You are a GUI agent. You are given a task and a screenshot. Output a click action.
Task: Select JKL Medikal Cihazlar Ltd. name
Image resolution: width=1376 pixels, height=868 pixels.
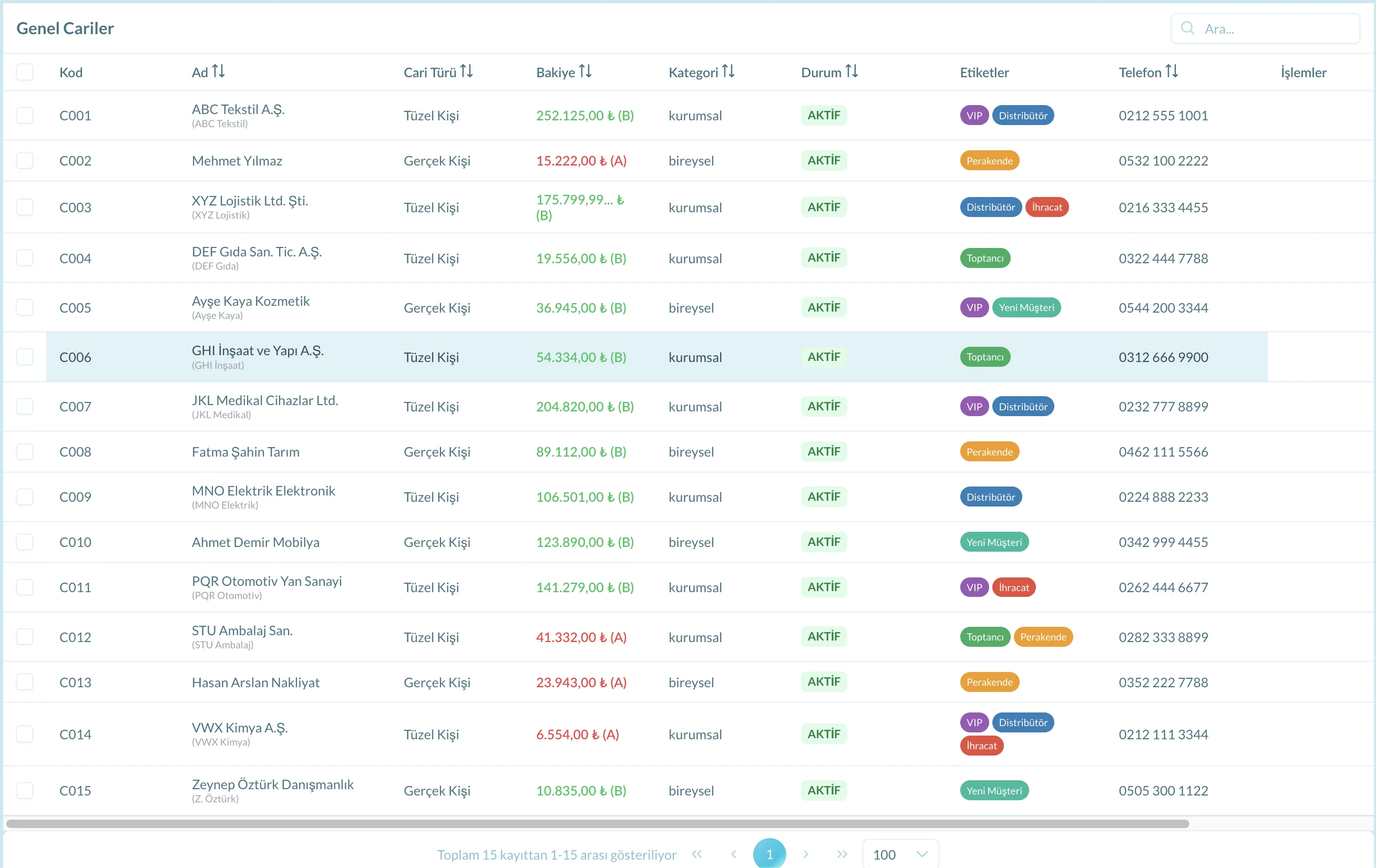tap(264, 400)
